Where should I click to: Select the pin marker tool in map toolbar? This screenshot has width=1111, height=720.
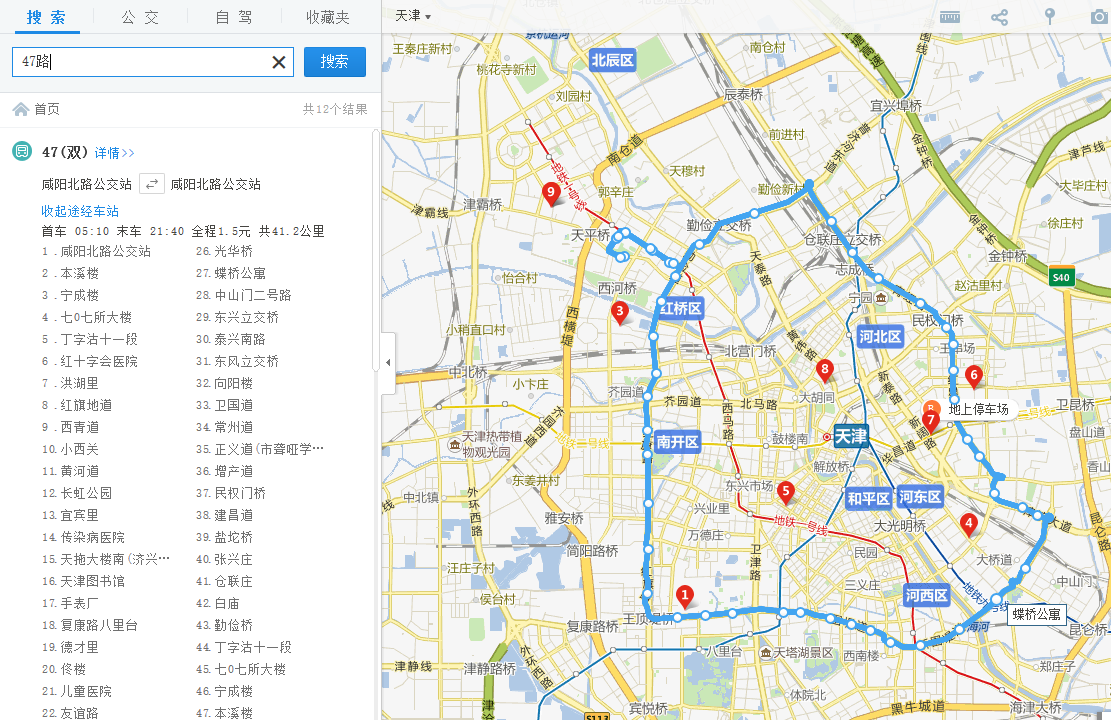point(1049,17)
